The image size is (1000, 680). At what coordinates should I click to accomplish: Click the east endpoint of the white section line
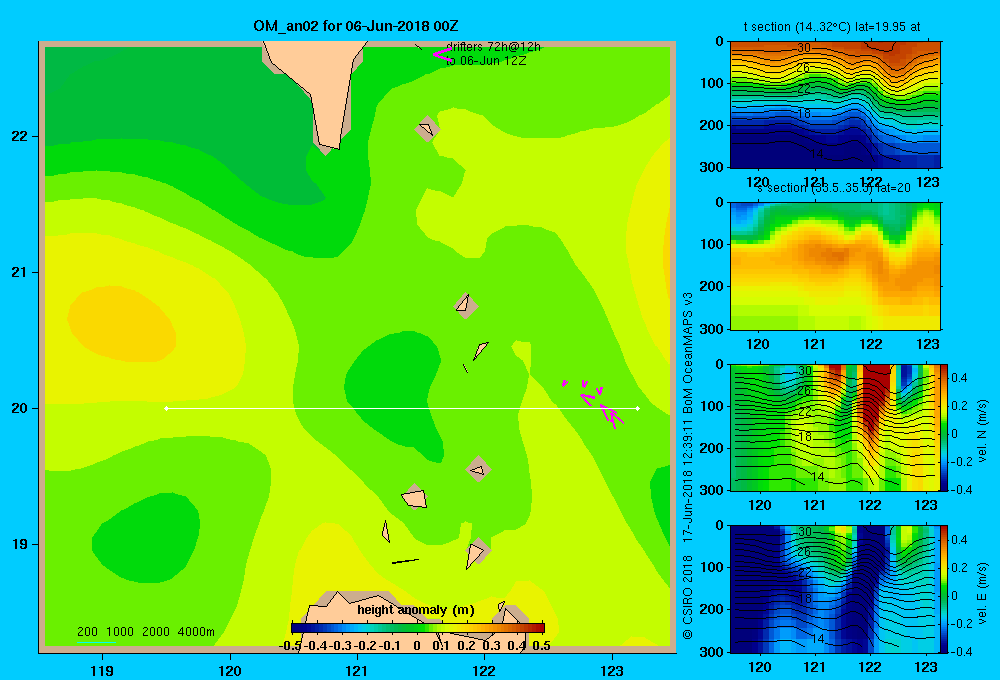[x=638, y=408]
